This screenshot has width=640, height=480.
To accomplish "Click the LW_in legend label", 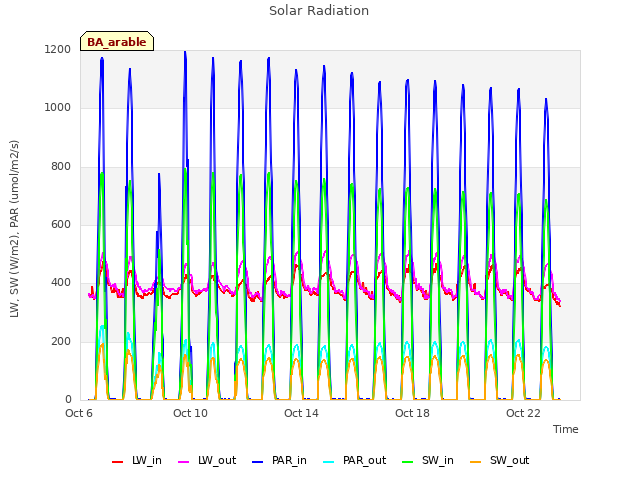I will point(147,460).
